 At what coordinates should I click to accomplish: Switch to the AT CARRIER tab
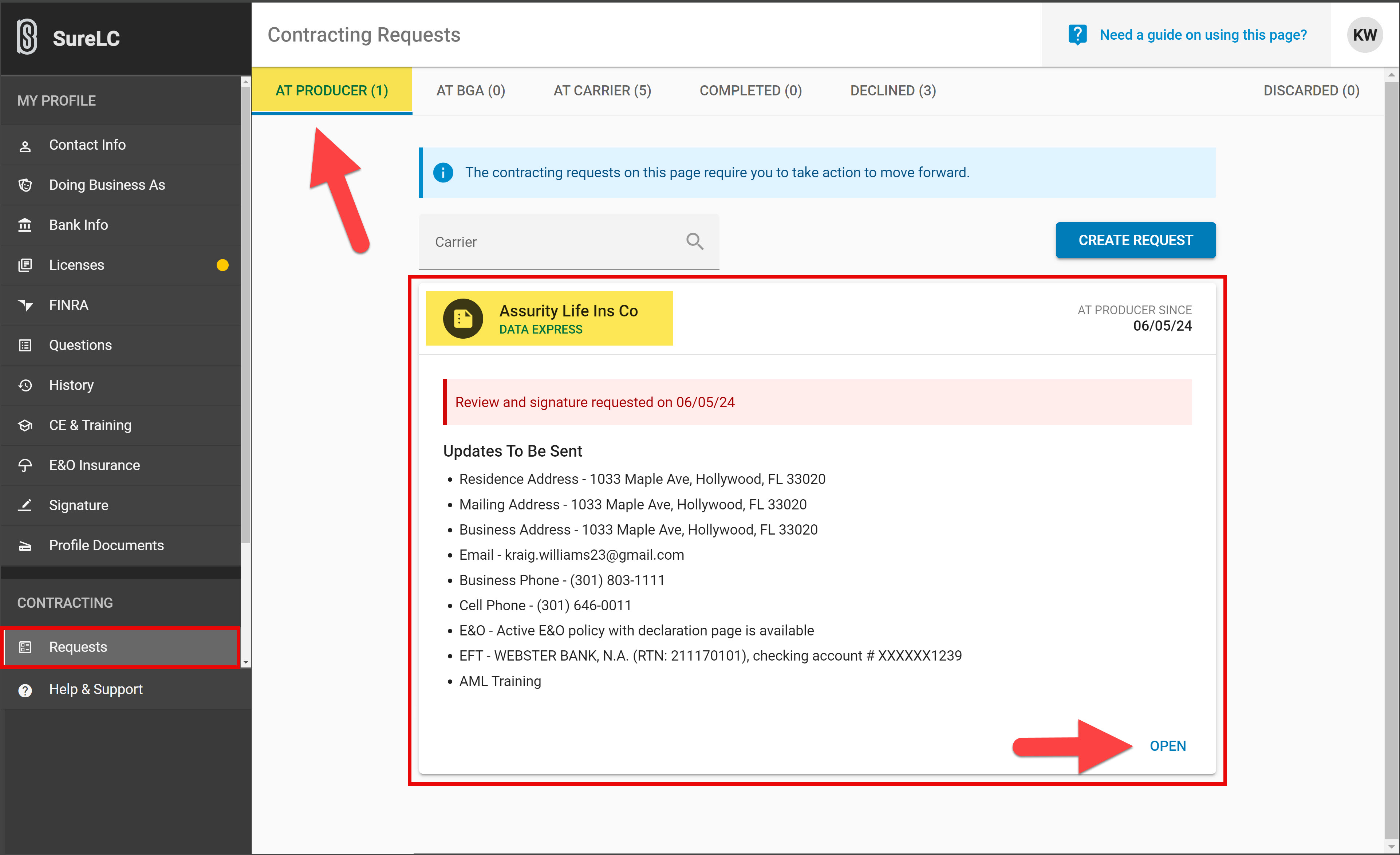602,90
